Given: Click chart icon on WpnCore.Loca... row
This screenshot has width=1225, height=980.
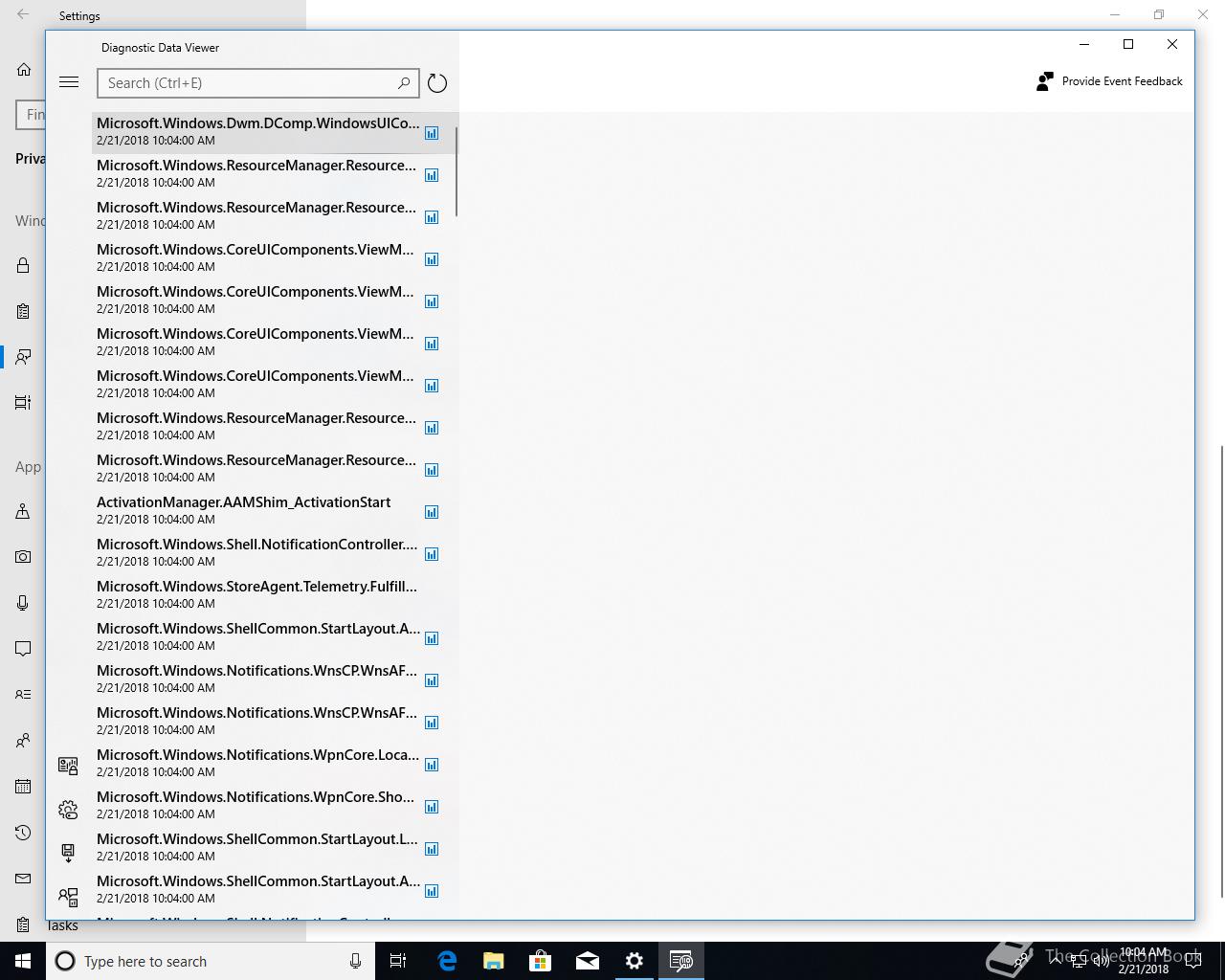Looking at the screenshot, I should [x=432, y=765].
